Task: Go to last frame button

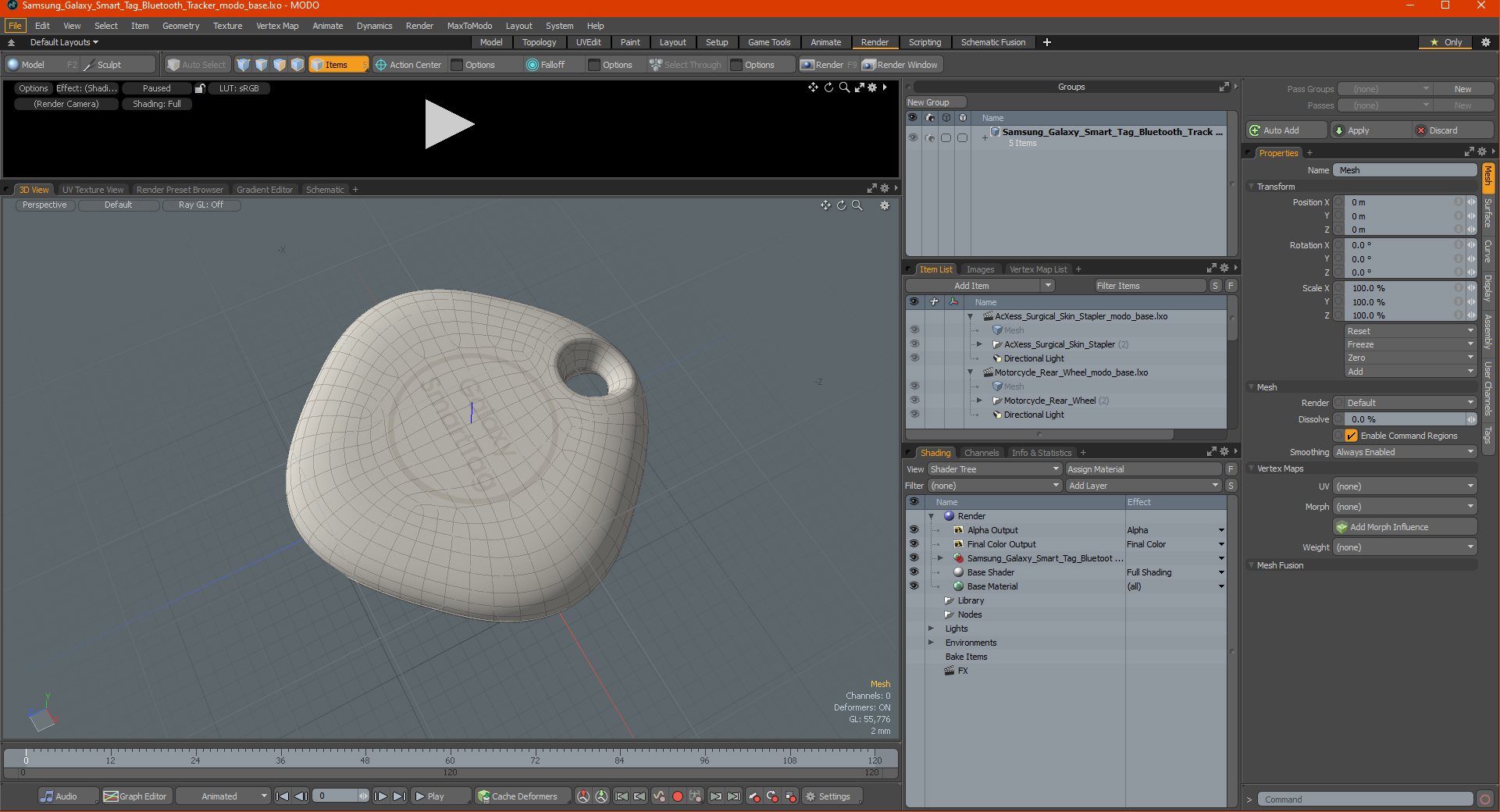Action: pyautogui.click(x=399, y=796)
